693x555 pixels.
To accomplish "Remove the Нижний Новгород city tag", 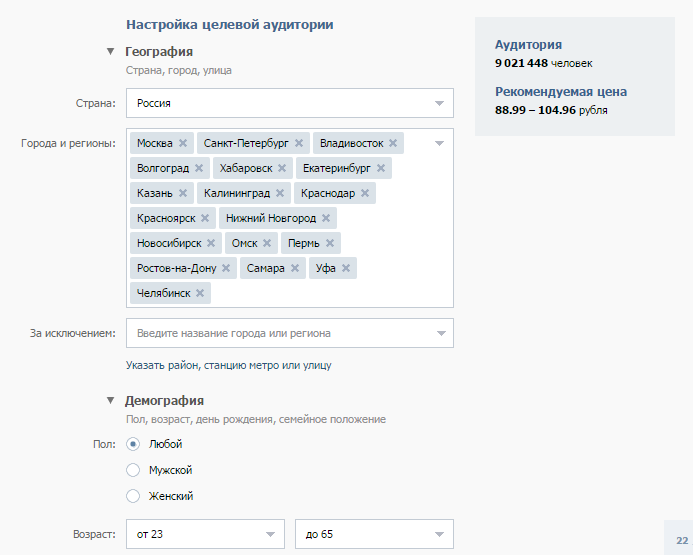I will [326, 218].
